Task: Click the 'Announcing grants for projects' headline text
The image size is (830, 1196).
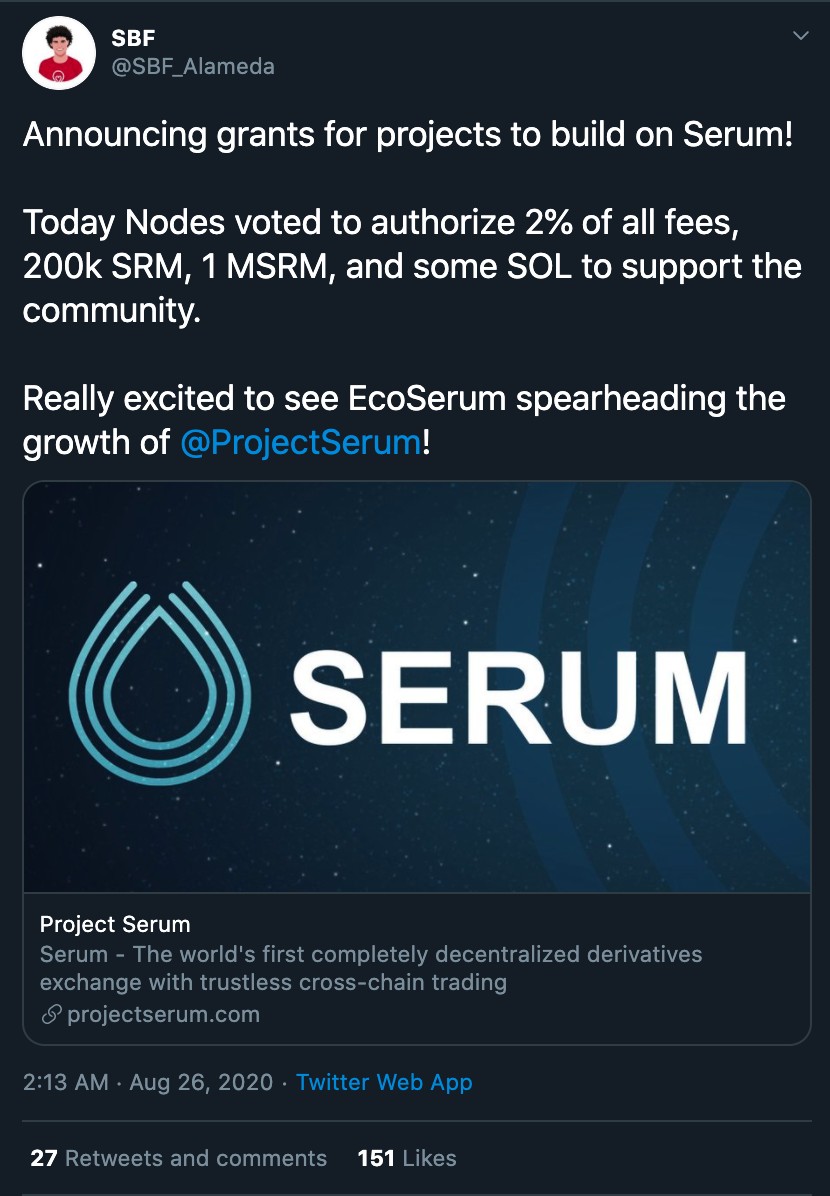Action: tap(408, 134)
